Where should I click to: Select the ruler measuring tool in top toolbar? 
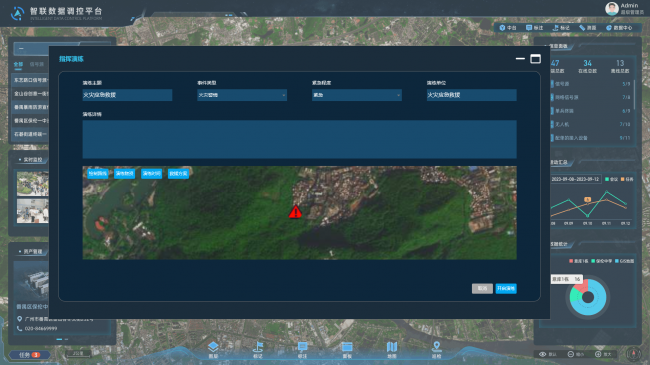click(x=582, y=28)
